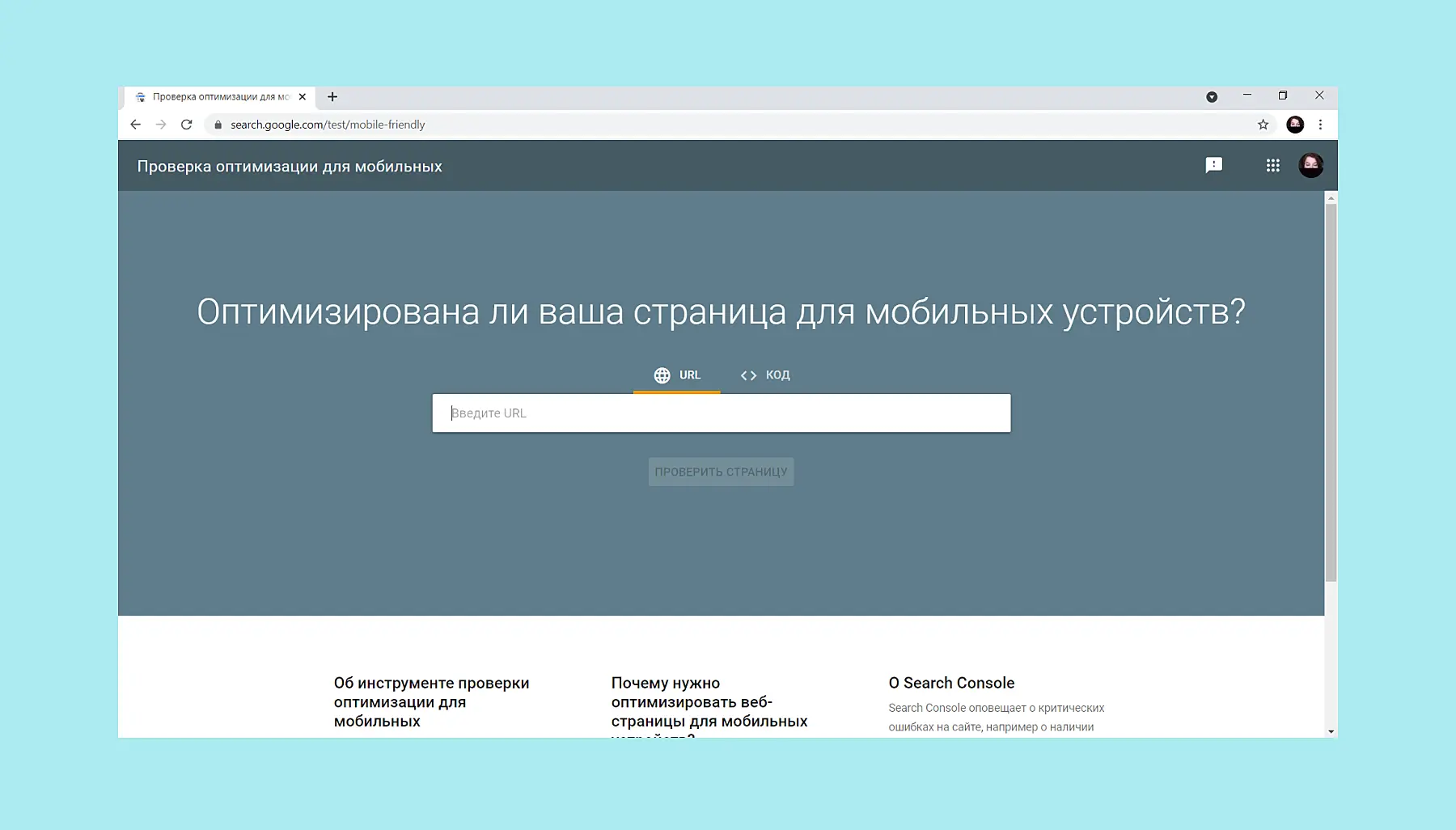This screenshot has width=1456, height=830.
Task: Click the page vertical scrollbar thumb
Action: (x=1331, y=392)
